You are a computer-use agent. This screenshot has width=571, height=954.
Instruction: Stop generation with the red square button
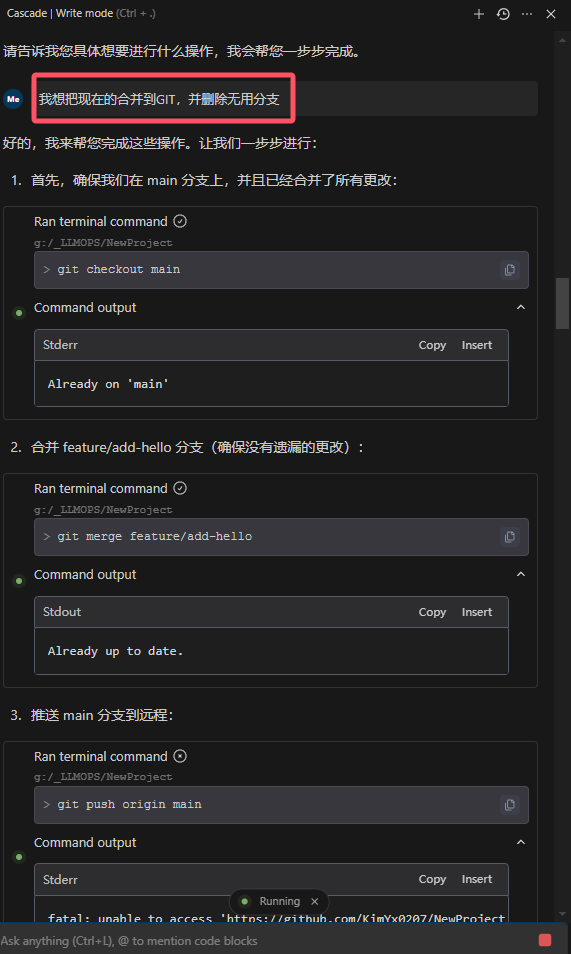pyautogui.click(x=545, y=940)
